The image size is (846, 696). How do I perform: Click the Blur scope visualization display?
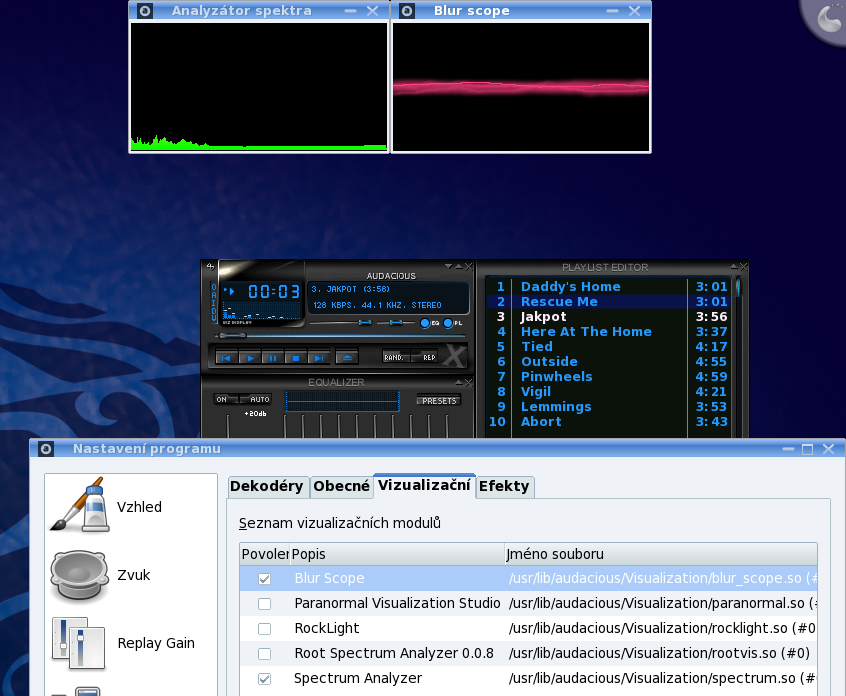click(x=521, y=87)
